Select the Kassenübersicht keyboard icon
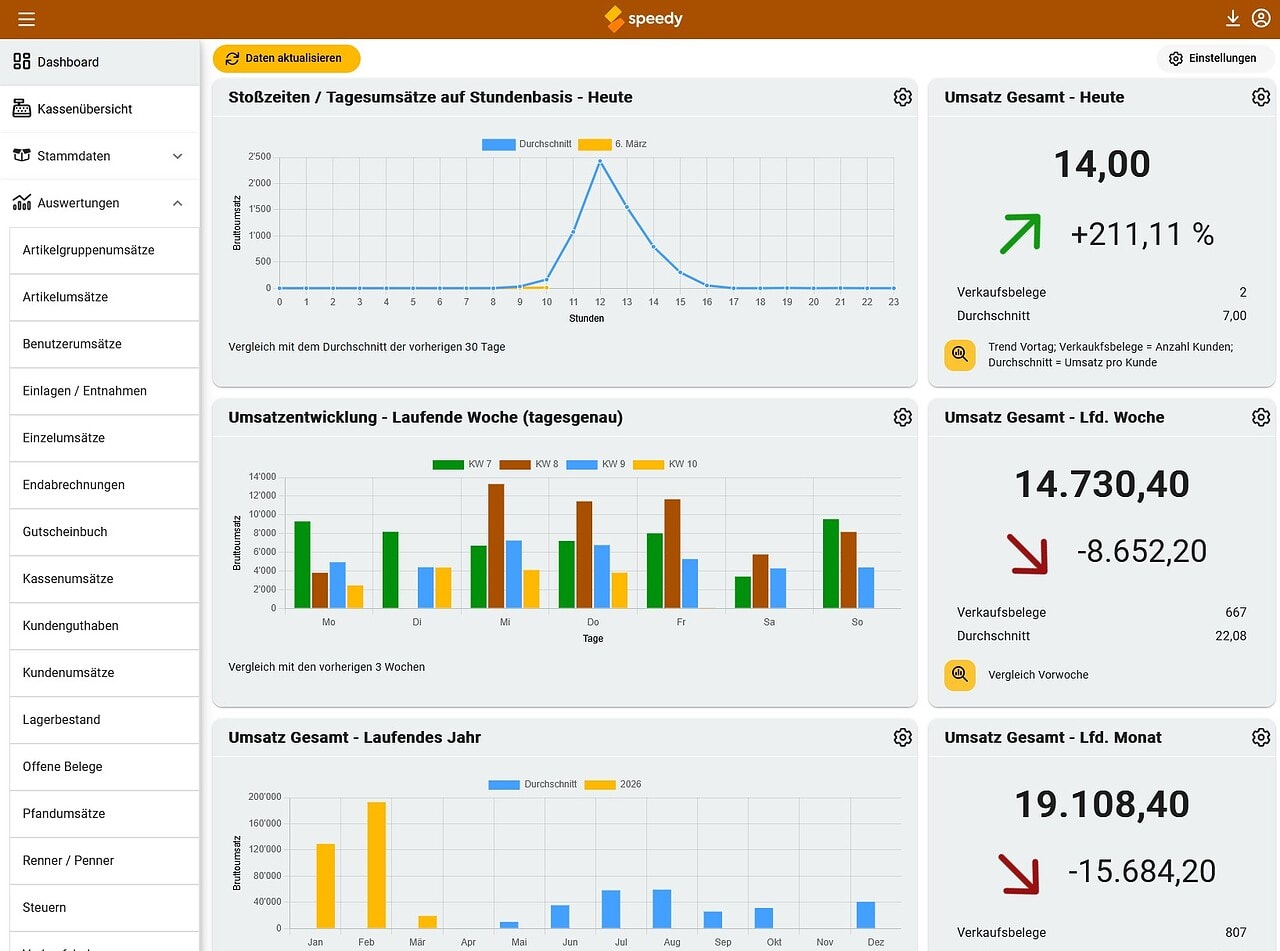The width and height of the screenshot is (1280, 951). tap(21, 108)
